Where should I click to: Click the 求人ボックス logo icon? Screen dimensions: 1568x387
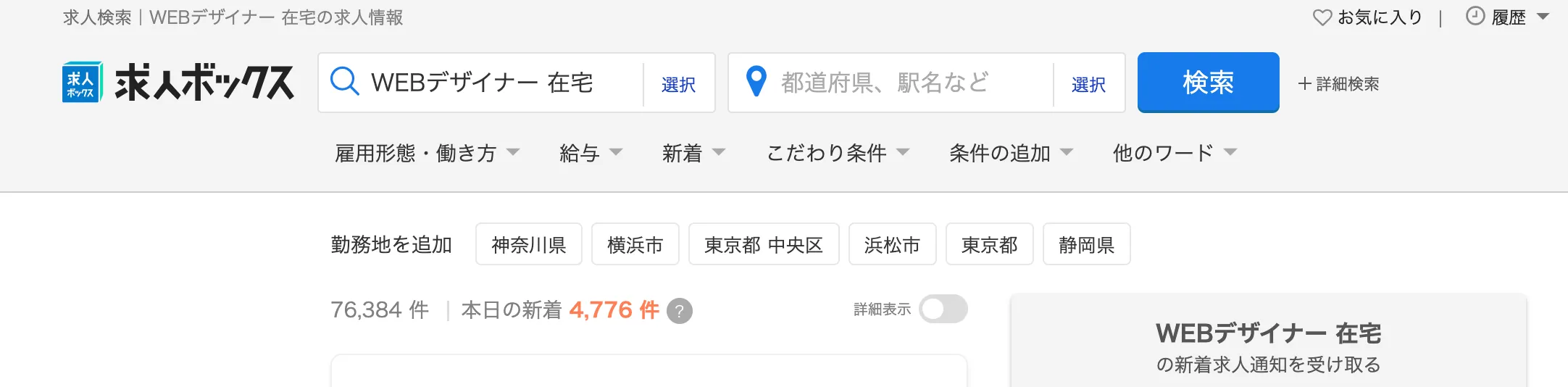82,82
